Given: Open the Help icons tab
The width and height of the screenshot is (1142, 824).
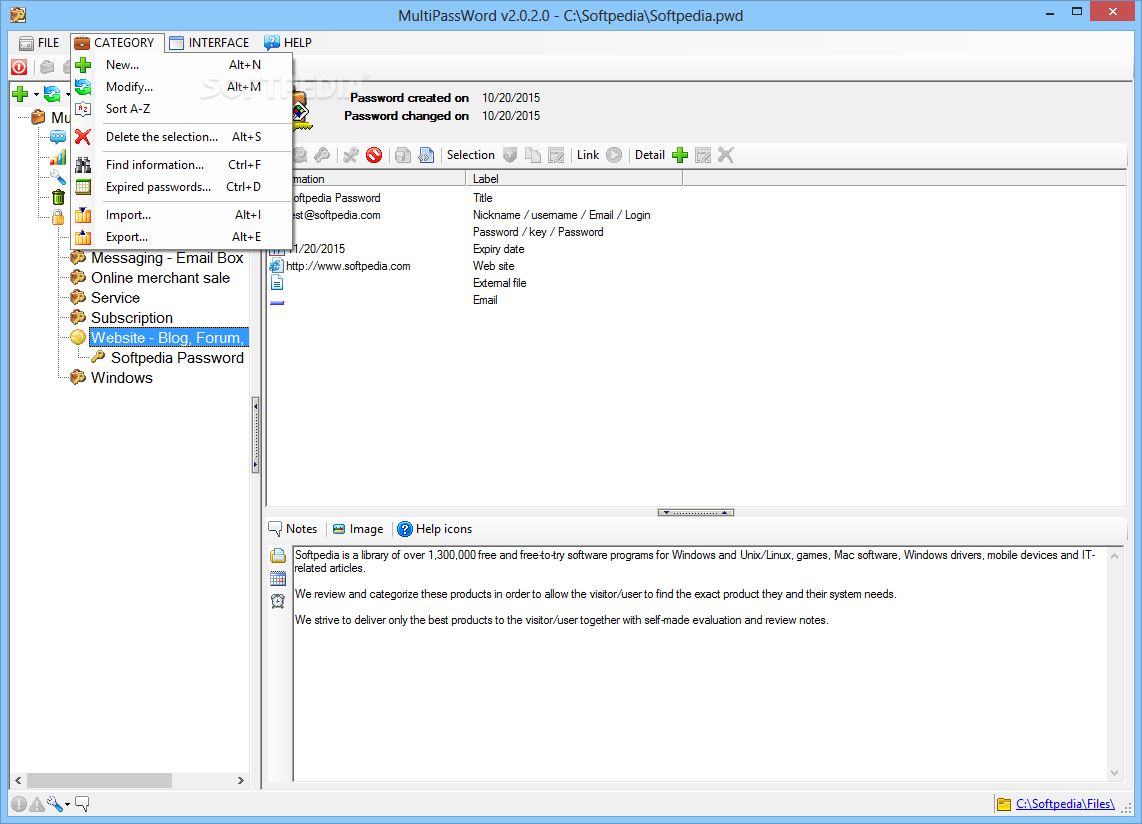Looking at the screenshot, I should pos(435,529).
